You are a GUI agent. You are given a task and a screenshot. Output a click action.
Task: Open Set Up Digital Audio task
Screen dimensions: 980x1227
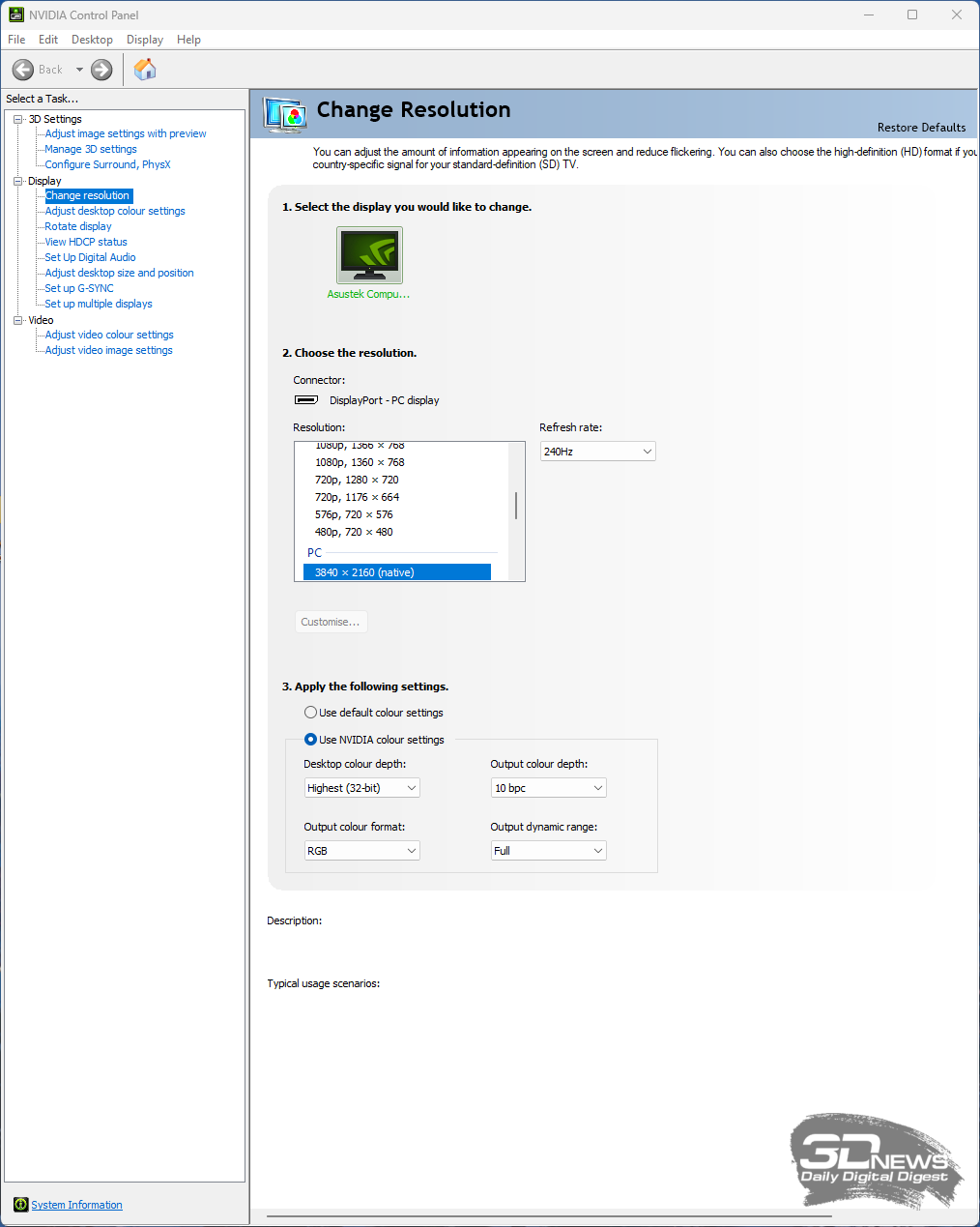90,257
